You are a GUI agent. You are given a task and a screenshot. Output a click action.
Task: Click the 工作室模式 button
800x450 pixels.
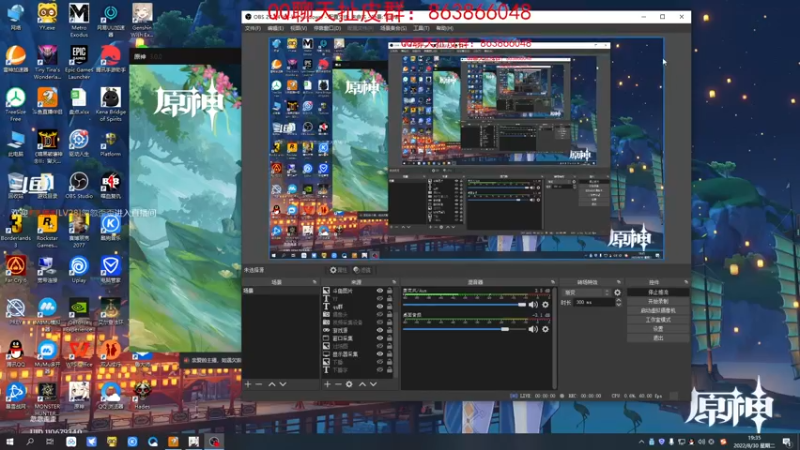[658, 319]
